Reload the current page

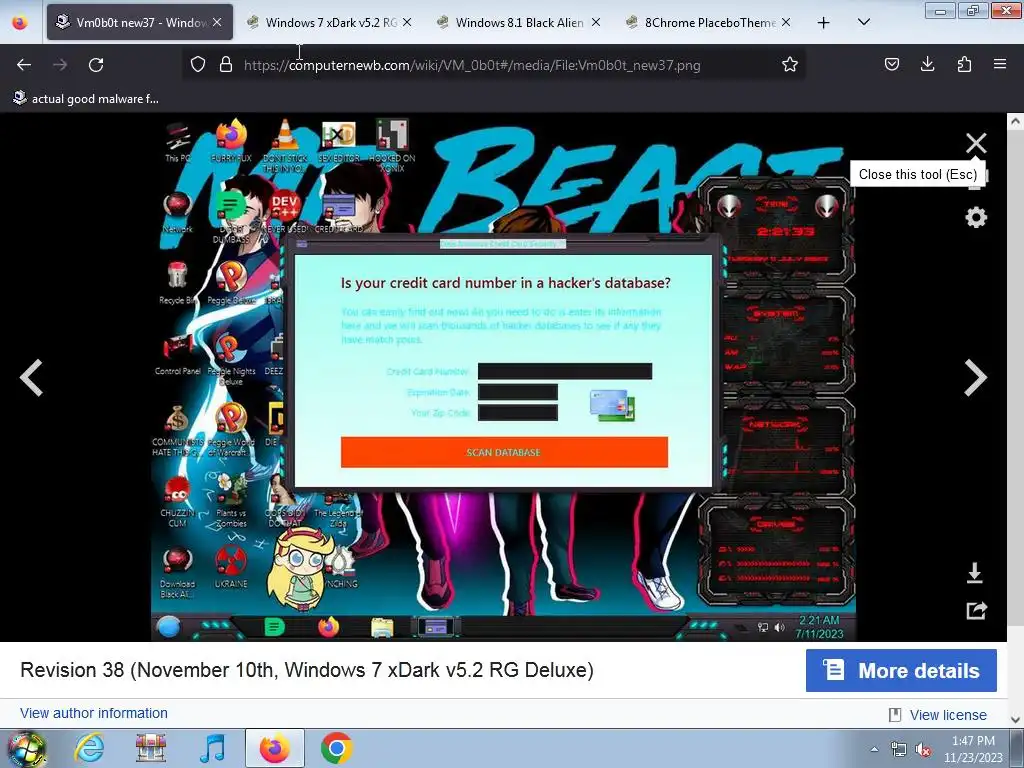pyautogui.click(x=96, y=65)
